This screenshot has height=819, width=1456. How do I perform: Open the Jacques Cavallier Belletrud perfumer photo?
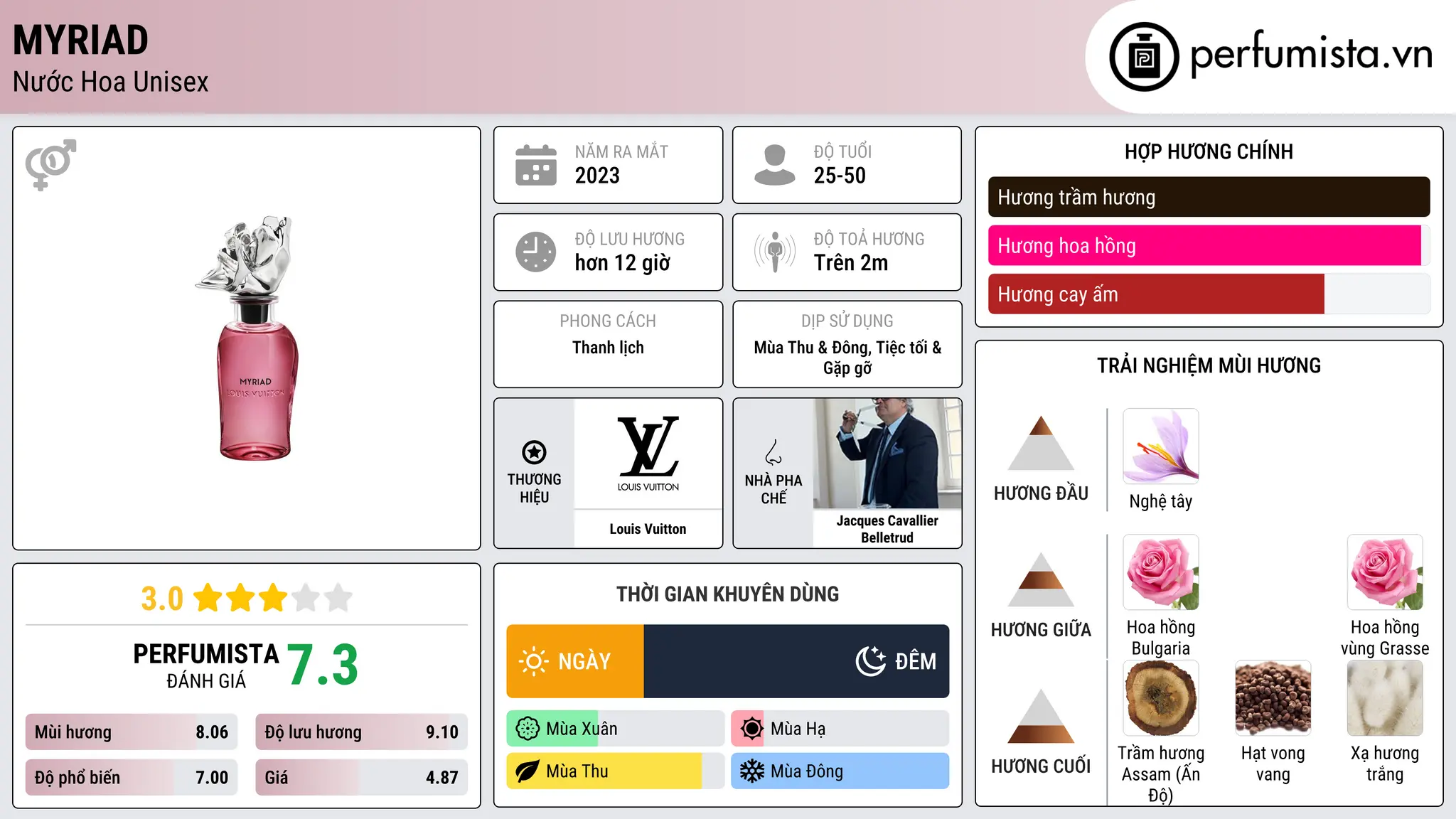887,454
